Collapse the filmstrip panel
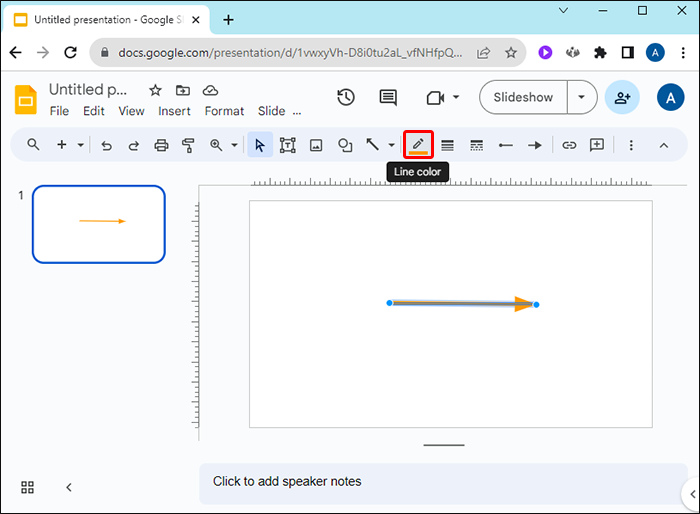Image resolution: width=700 pixels, height=514 pixels. pos(69,487)
